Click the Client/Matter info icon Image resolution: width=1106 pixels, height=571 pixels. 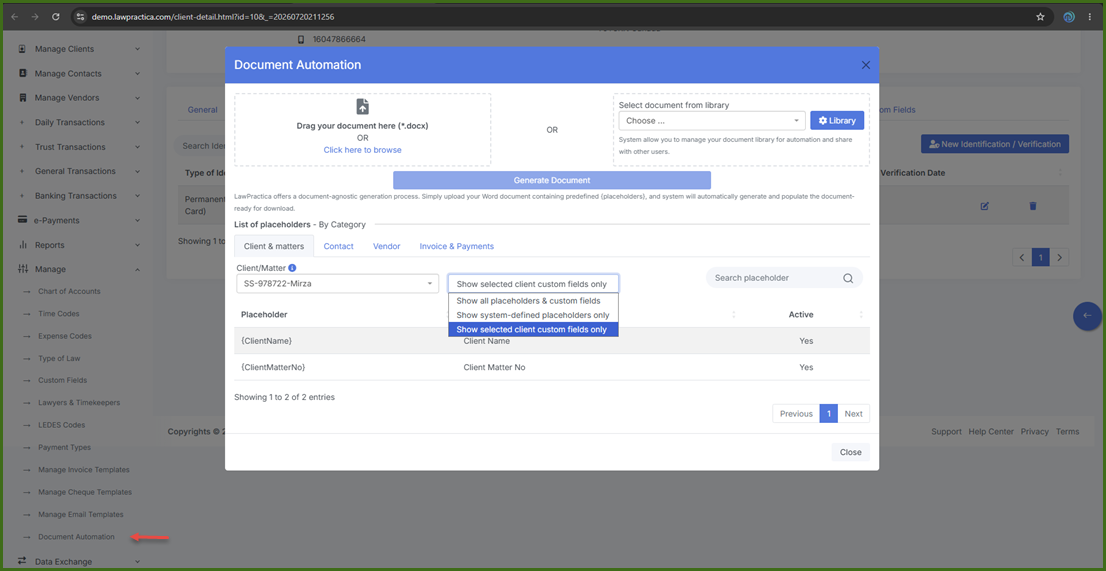pyautogui.click(x=292, y=268)
